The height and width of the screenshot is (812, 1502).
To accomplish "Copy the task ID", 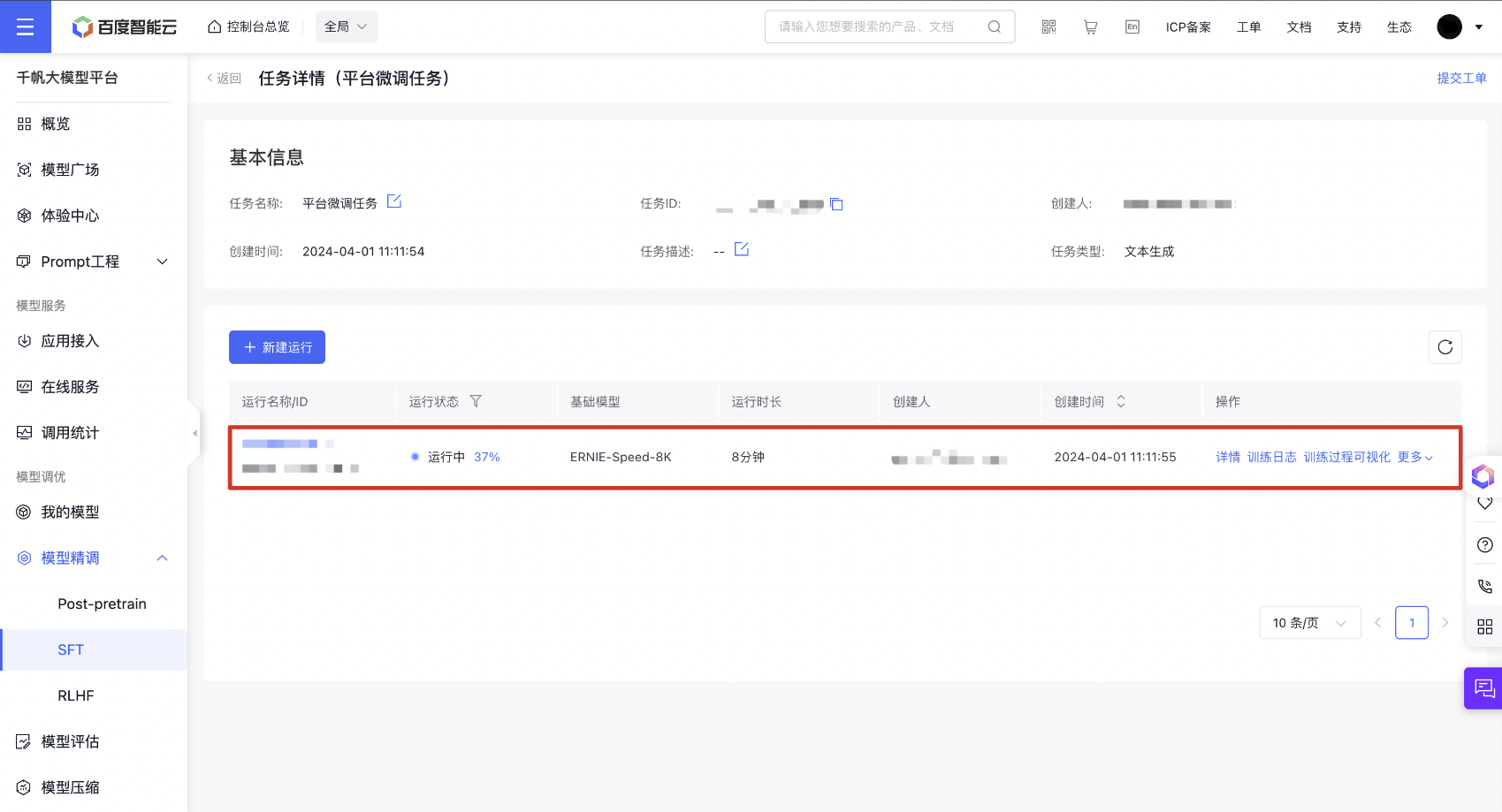I will tap(836, 204).
